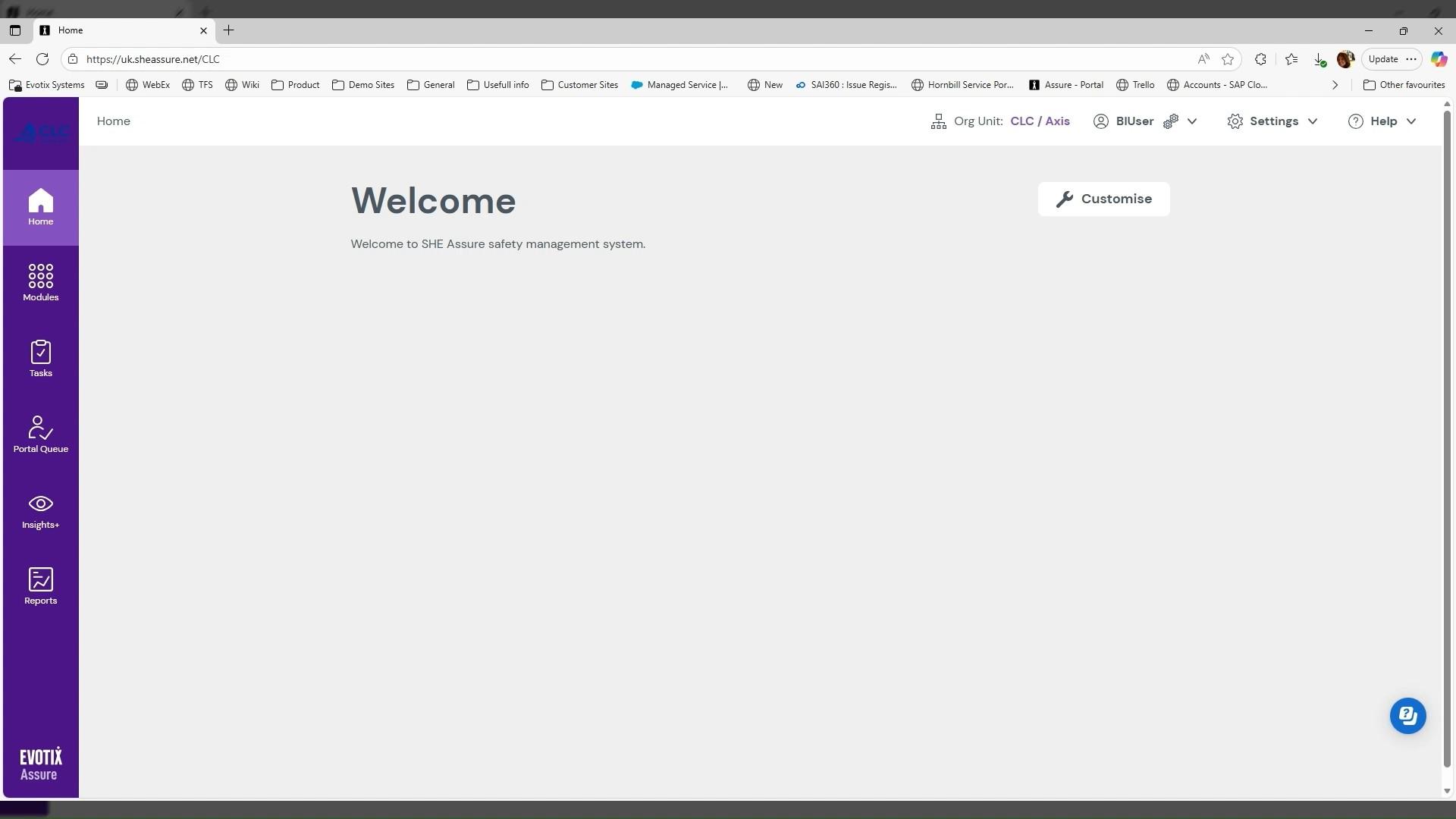Click the Customise button

click(1103, 199)
